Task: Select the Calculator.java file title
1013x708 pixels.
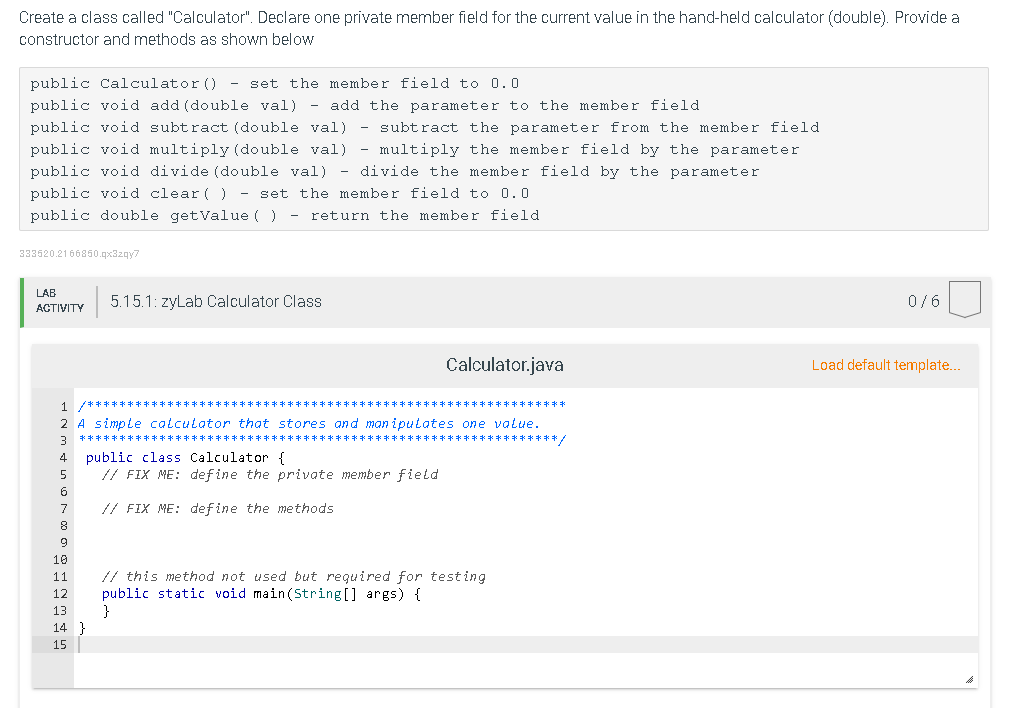Action: [505, 365]
